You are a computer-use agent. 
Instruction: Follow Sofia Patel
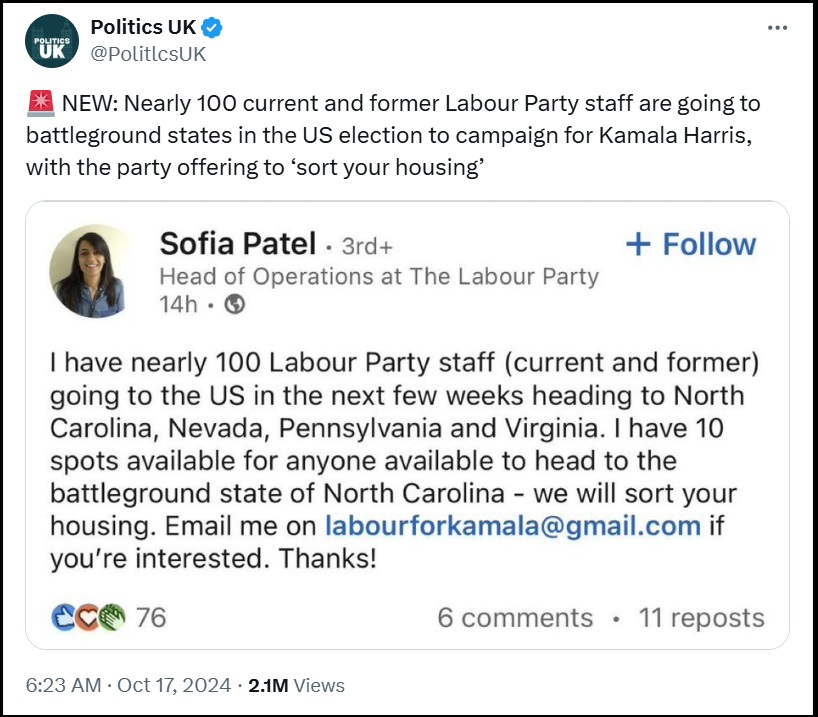[x=690, y=245]
